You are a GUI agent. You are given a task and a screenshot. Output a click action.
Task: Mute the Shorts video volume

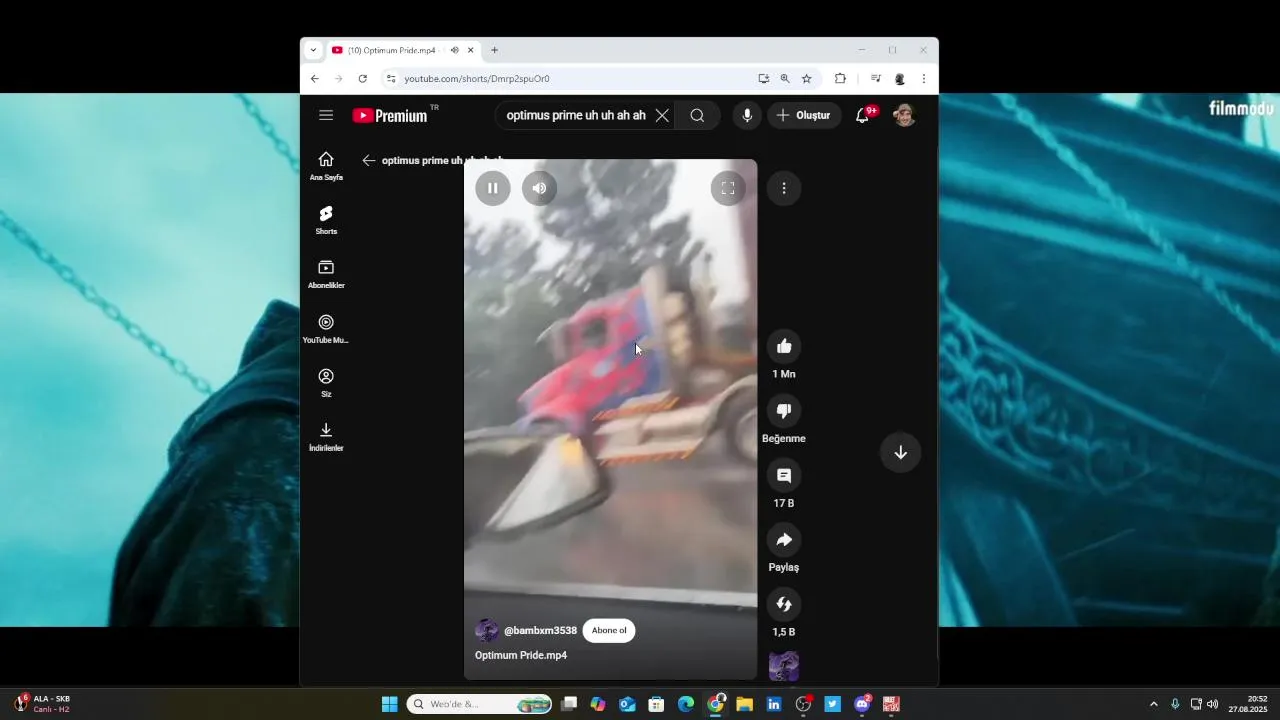pos(539,188)
